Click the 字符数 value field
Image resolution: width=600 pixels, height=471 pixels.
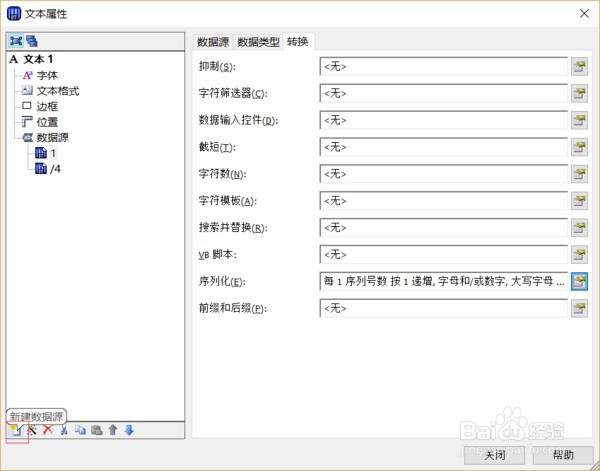pos(443,174)
